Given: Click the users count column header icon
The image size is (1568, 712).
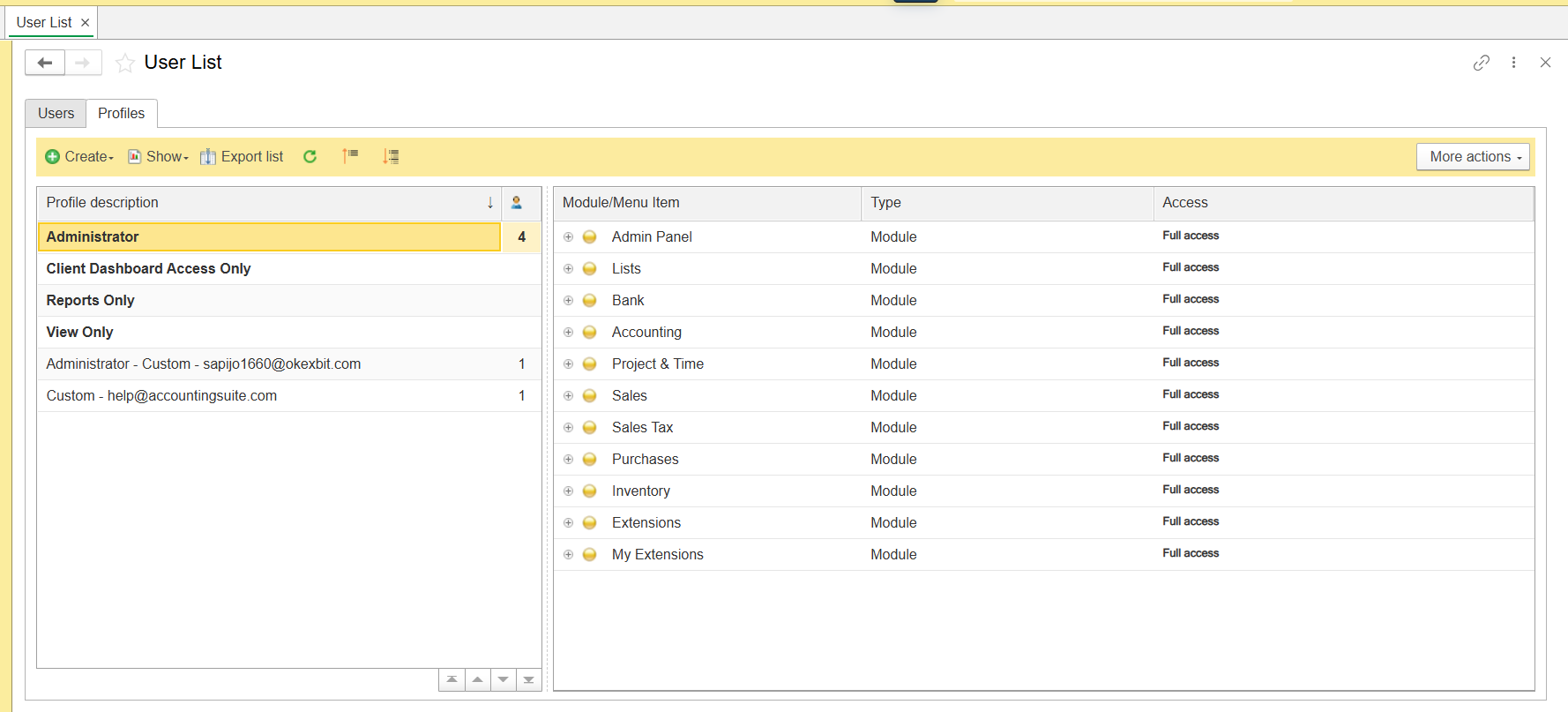Looking at the screenshot, I should pyautogui.click(x=517, y=203).
